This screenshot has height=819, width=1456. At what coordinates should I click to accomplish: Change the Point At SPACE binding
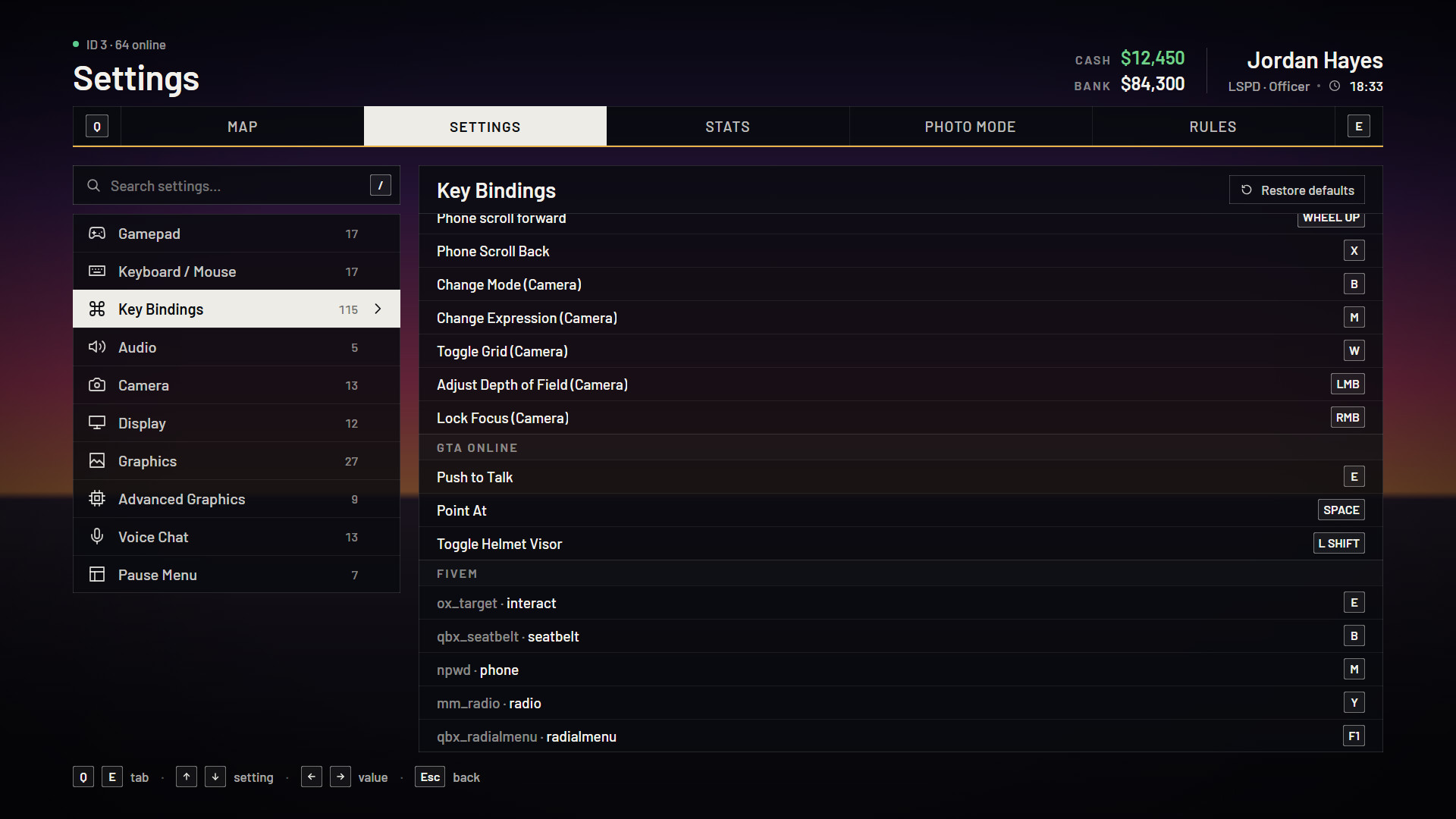[1341, 510]
